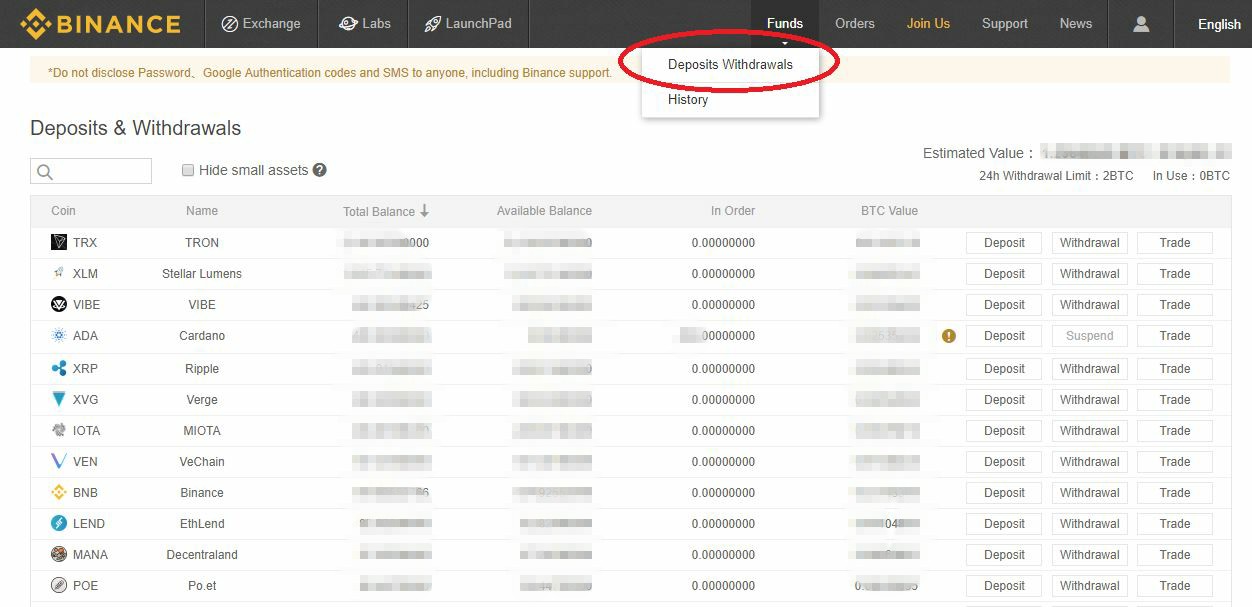Click Withdrawal button for POE

(x=1090, y=586)
